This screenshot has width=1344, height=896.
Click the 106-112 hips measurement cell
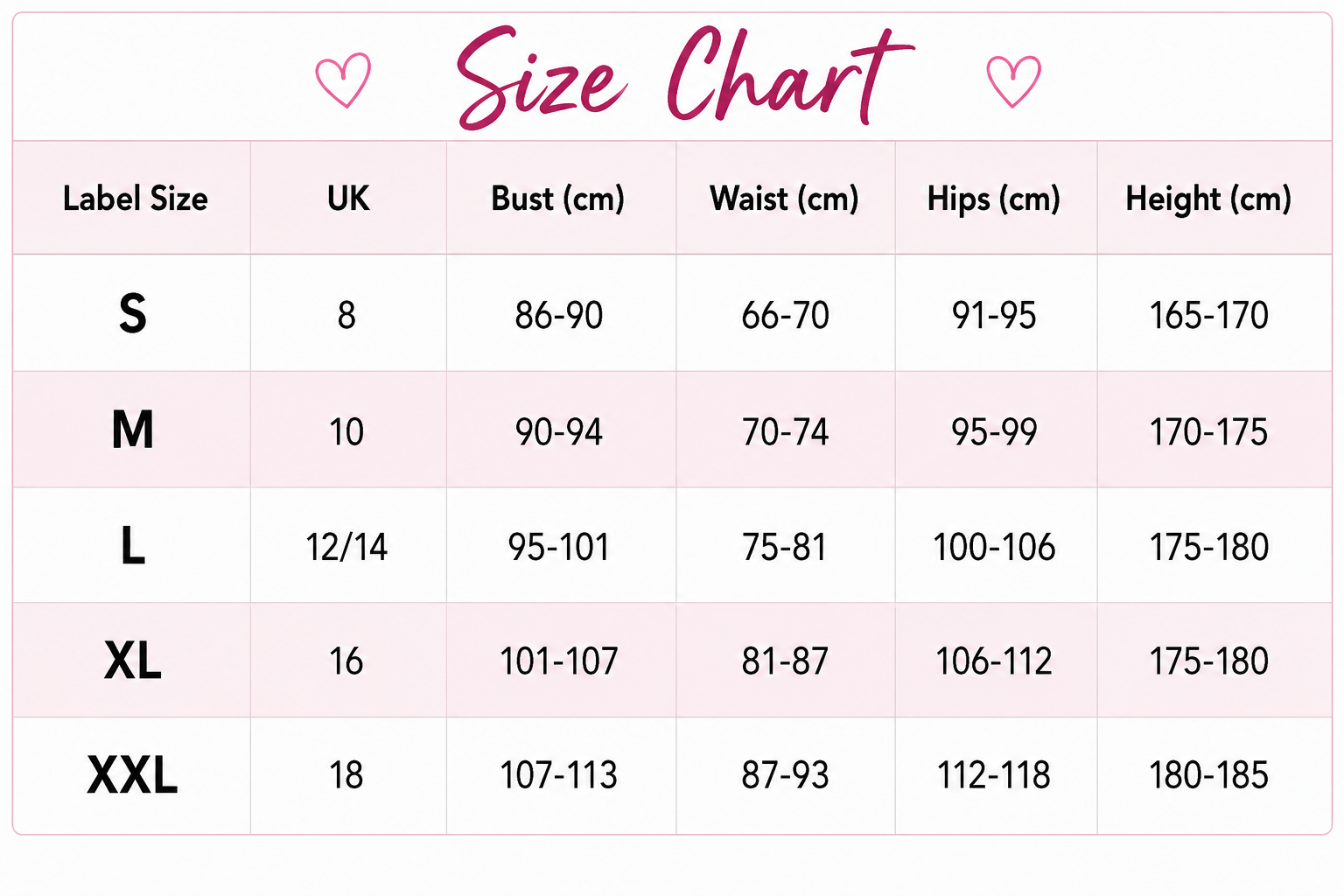coord(996,660)
